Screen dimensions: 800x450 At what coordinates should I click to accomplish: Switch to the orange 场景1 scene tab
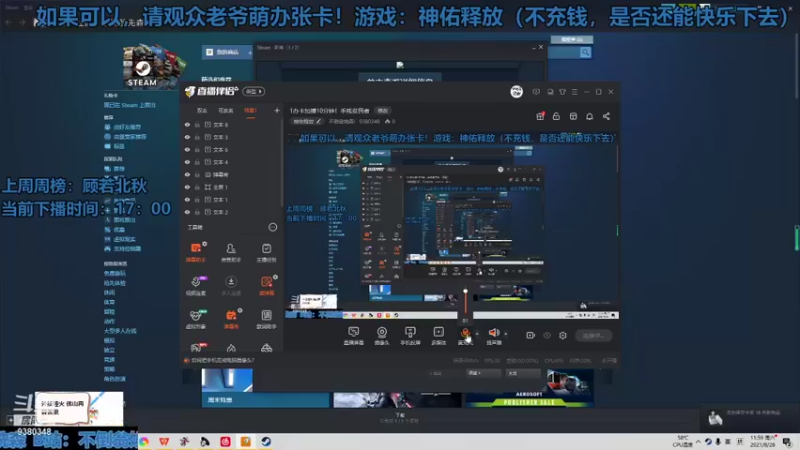(x=251, y=110)
